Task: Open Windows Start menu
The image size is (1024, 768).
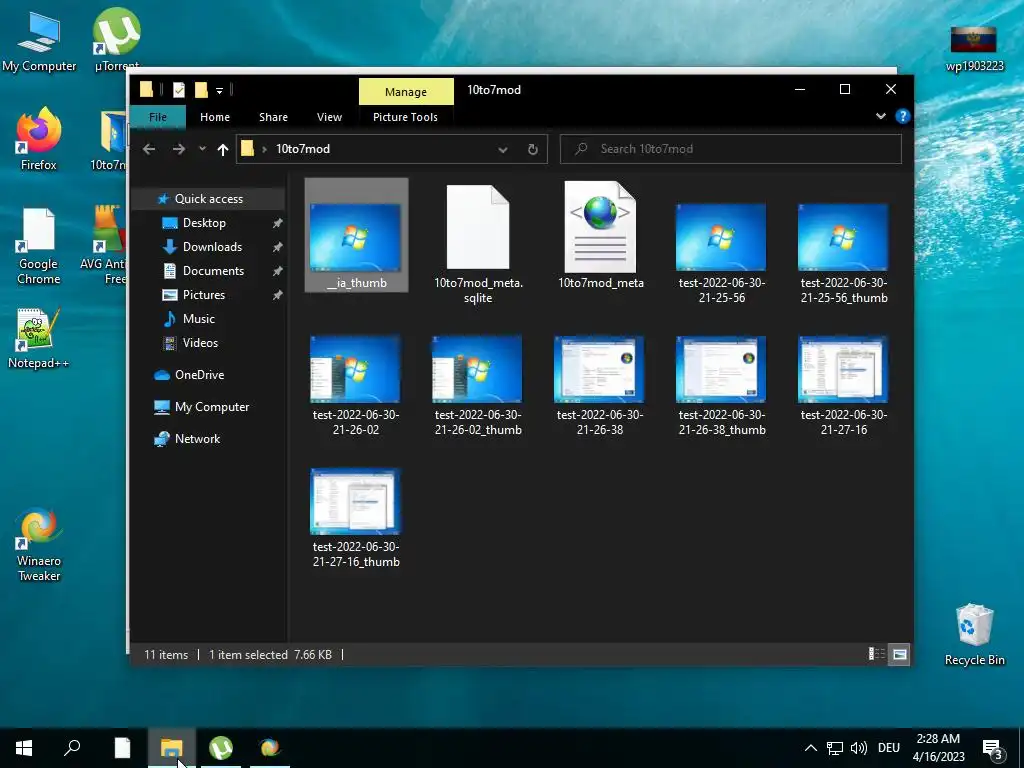Action: [24, 747]
